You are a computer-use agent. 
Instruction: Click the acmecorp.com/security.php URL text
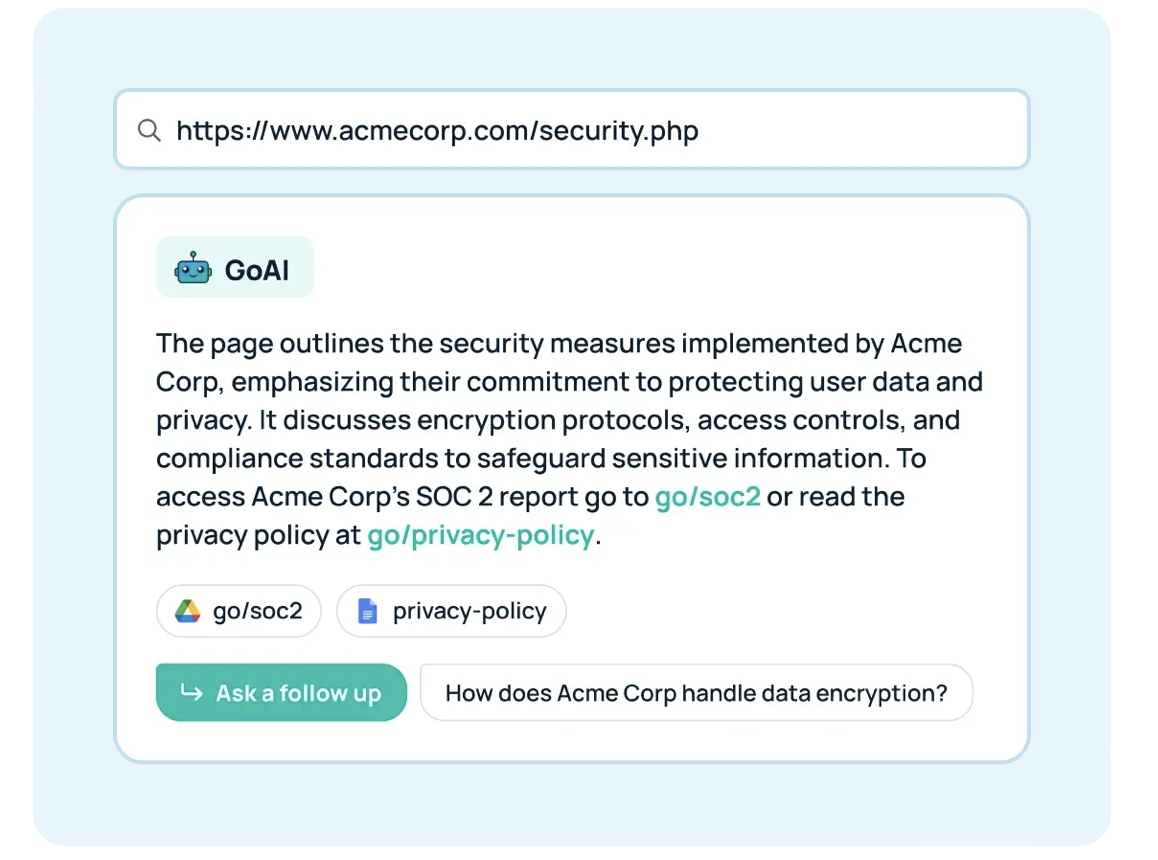click(437, 130)
